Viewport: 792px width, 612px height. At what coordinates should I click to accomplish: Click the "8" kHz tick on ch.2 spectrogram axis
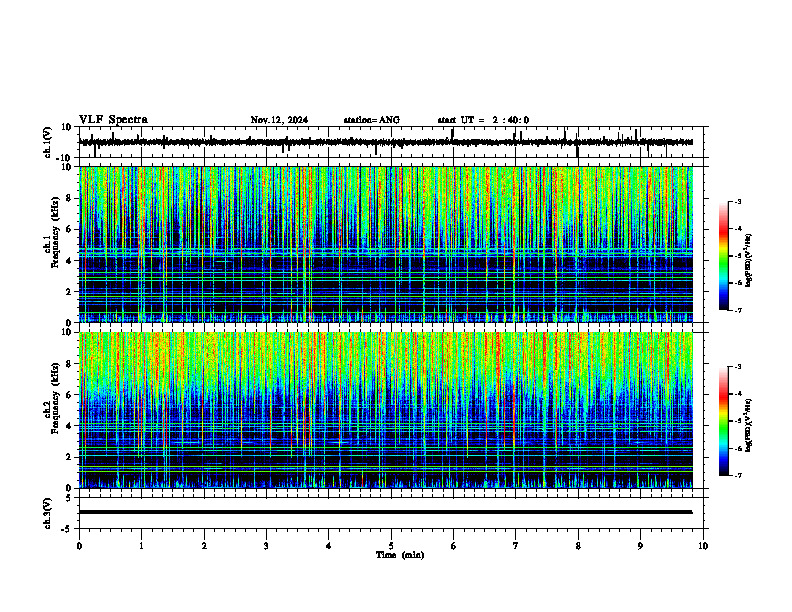(69, 364)
